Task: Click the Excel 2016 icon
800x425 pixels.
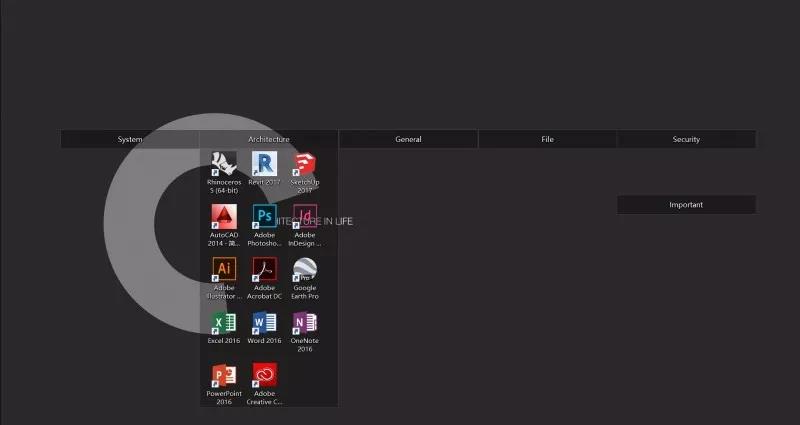Action: [223, 323]
